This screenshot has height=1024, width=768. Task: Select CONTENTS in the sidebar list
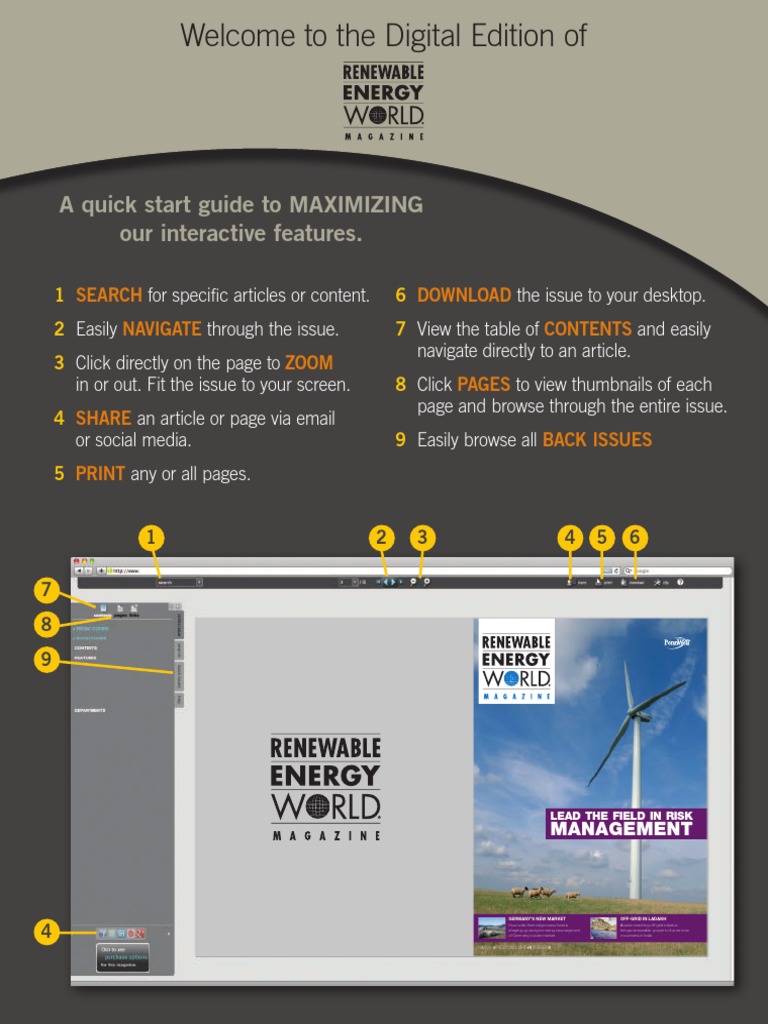pos(86,648)
